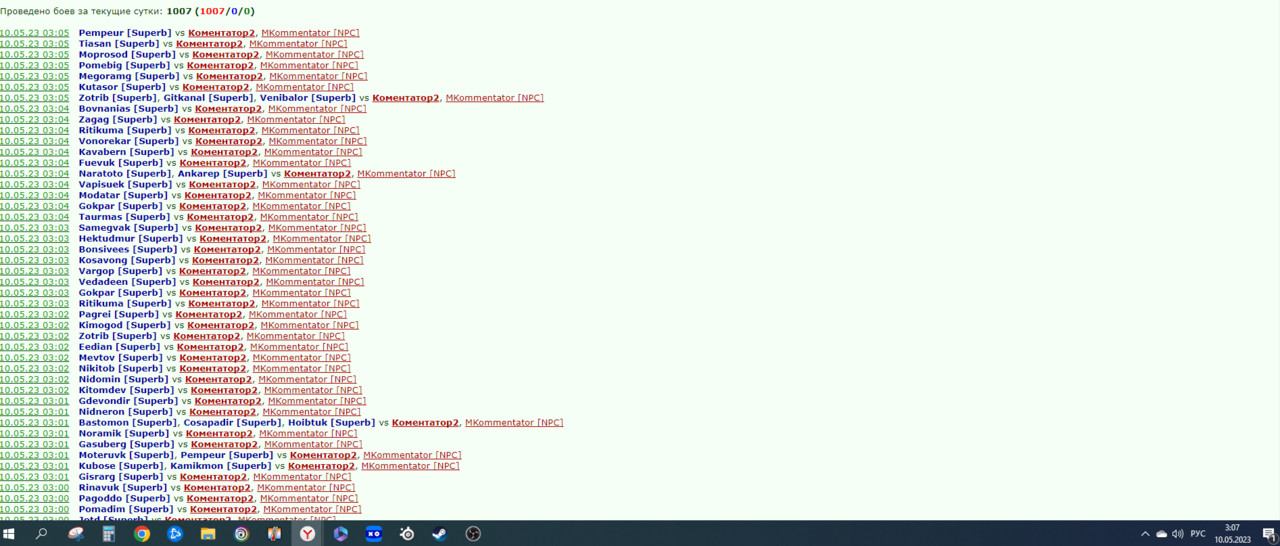This screenshot has height=546, width=1280.
Task: Open the Calculator app in the taskbar
Action: [109, 534]
